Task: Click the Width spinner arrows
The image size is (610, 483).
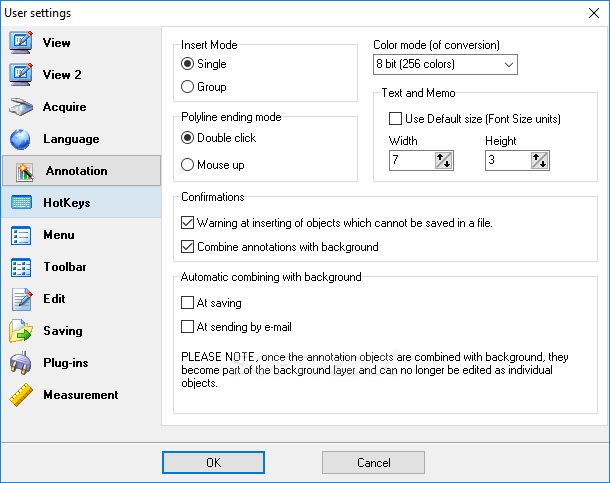Action: [443, 160]
